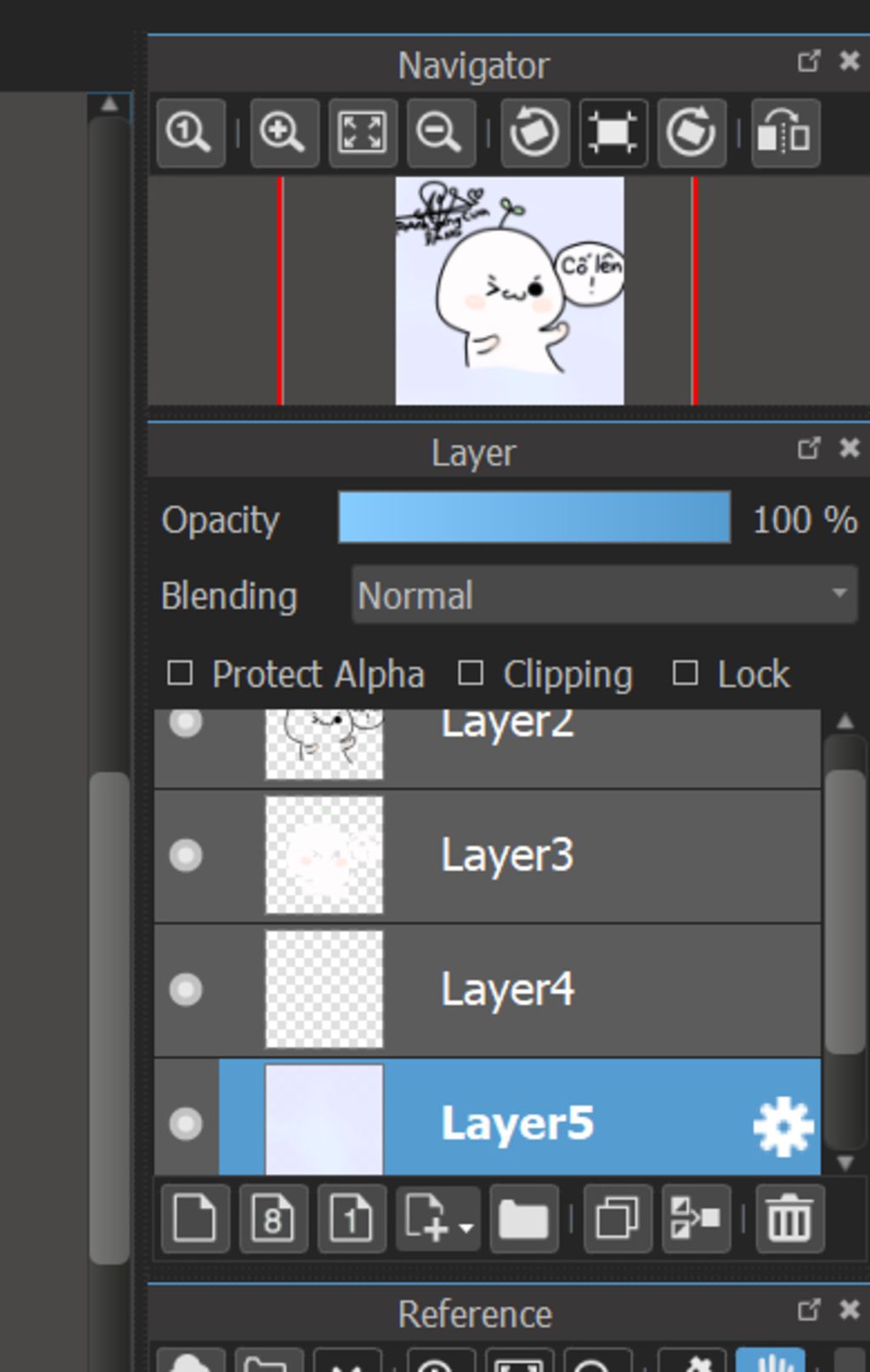Delete the selected layer with trash icon
This screenshot has width=870, height=1372.
click(x=789, y=1219)
